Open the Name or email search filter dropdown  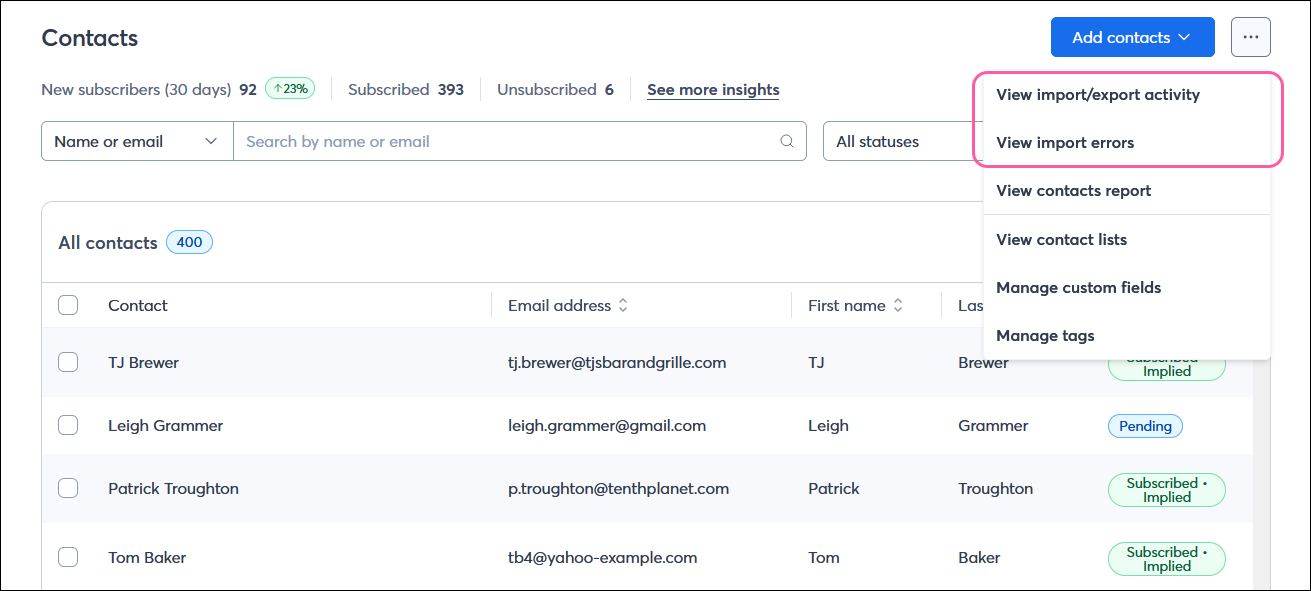point(136,141)
